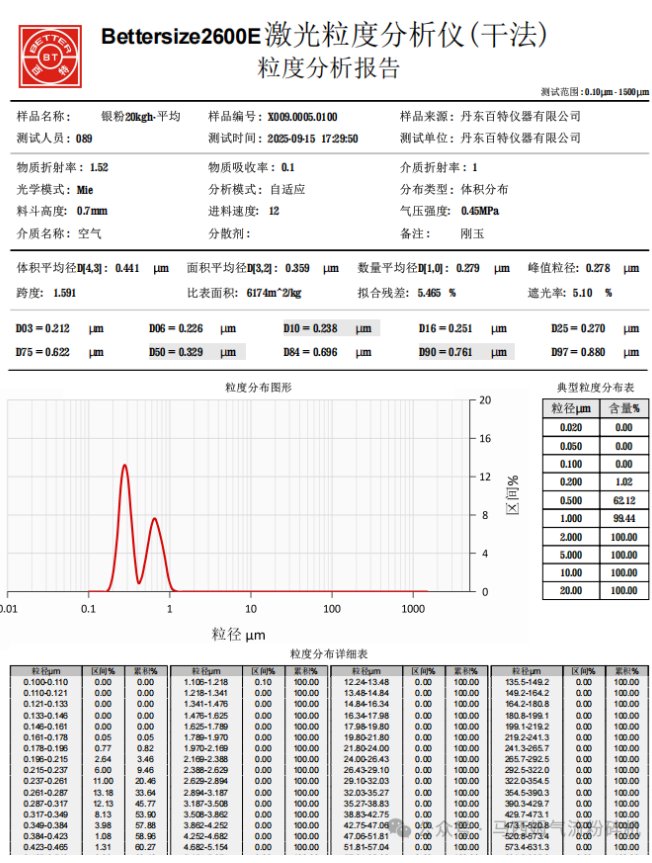Click the D75 = 0.622 entry
The width and height of the screenshot is (652, 863).
click(x=59, y=352)
